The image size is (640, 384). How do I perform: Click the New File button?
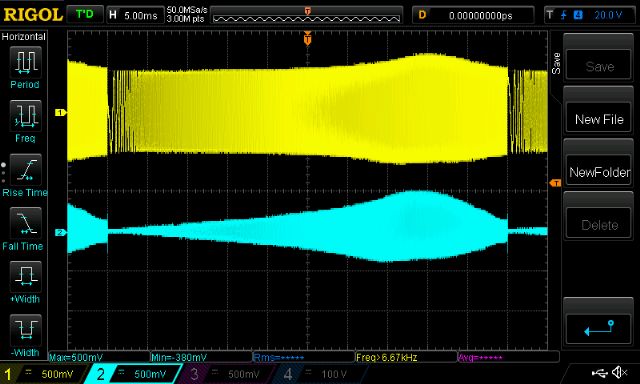[x=599, y=119]
